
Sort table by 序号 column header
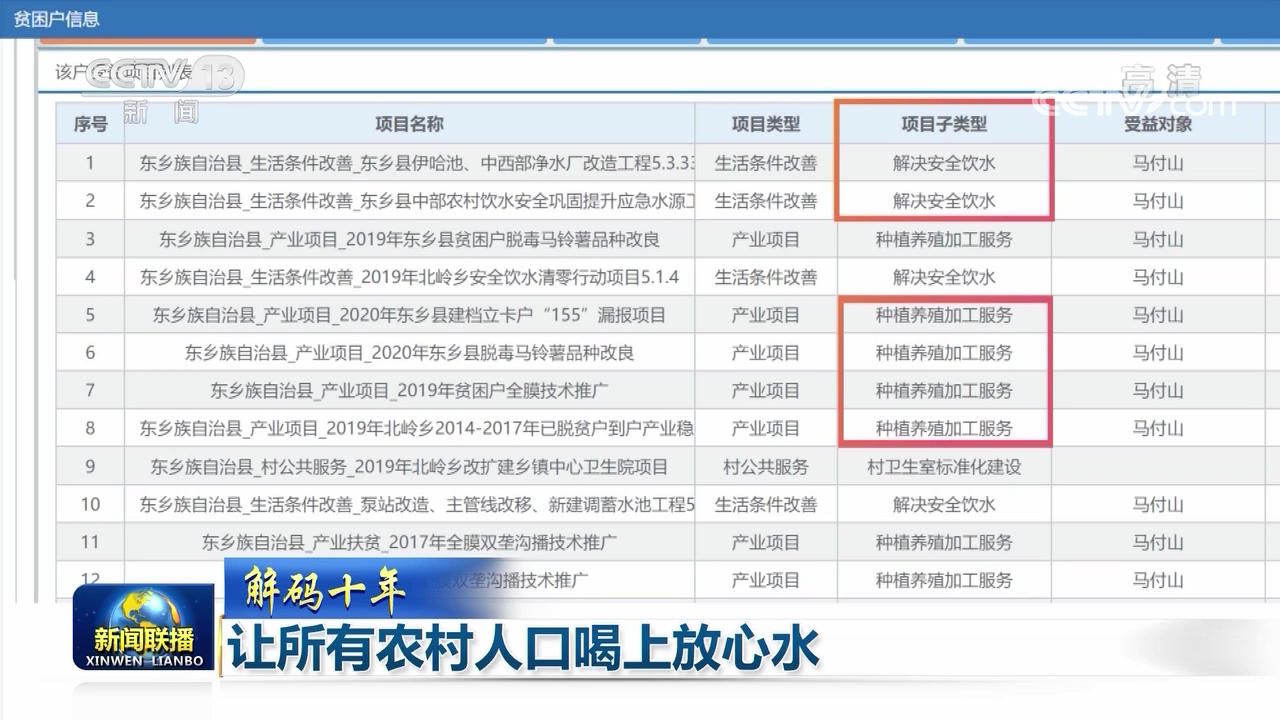pos(89,124)
